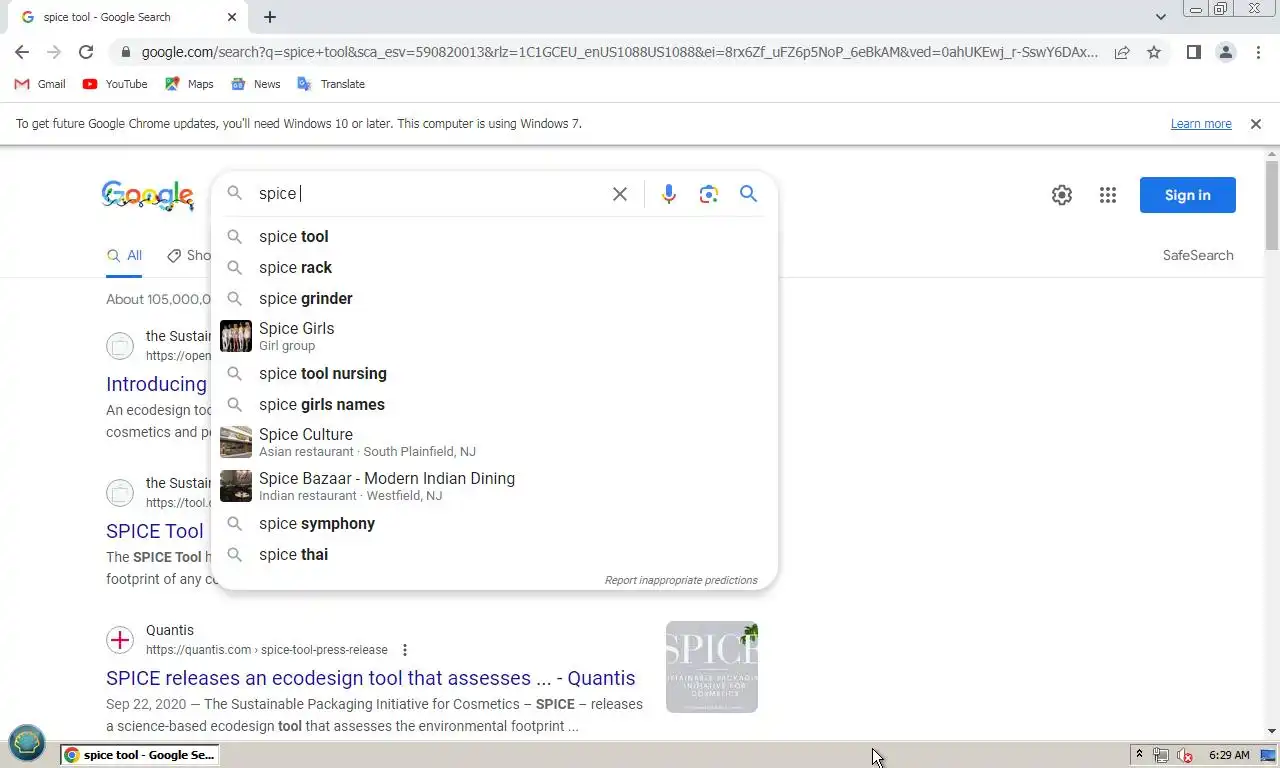1280x768 pixels.
Task: Click in the search input field
Action: tap(430, 194)
